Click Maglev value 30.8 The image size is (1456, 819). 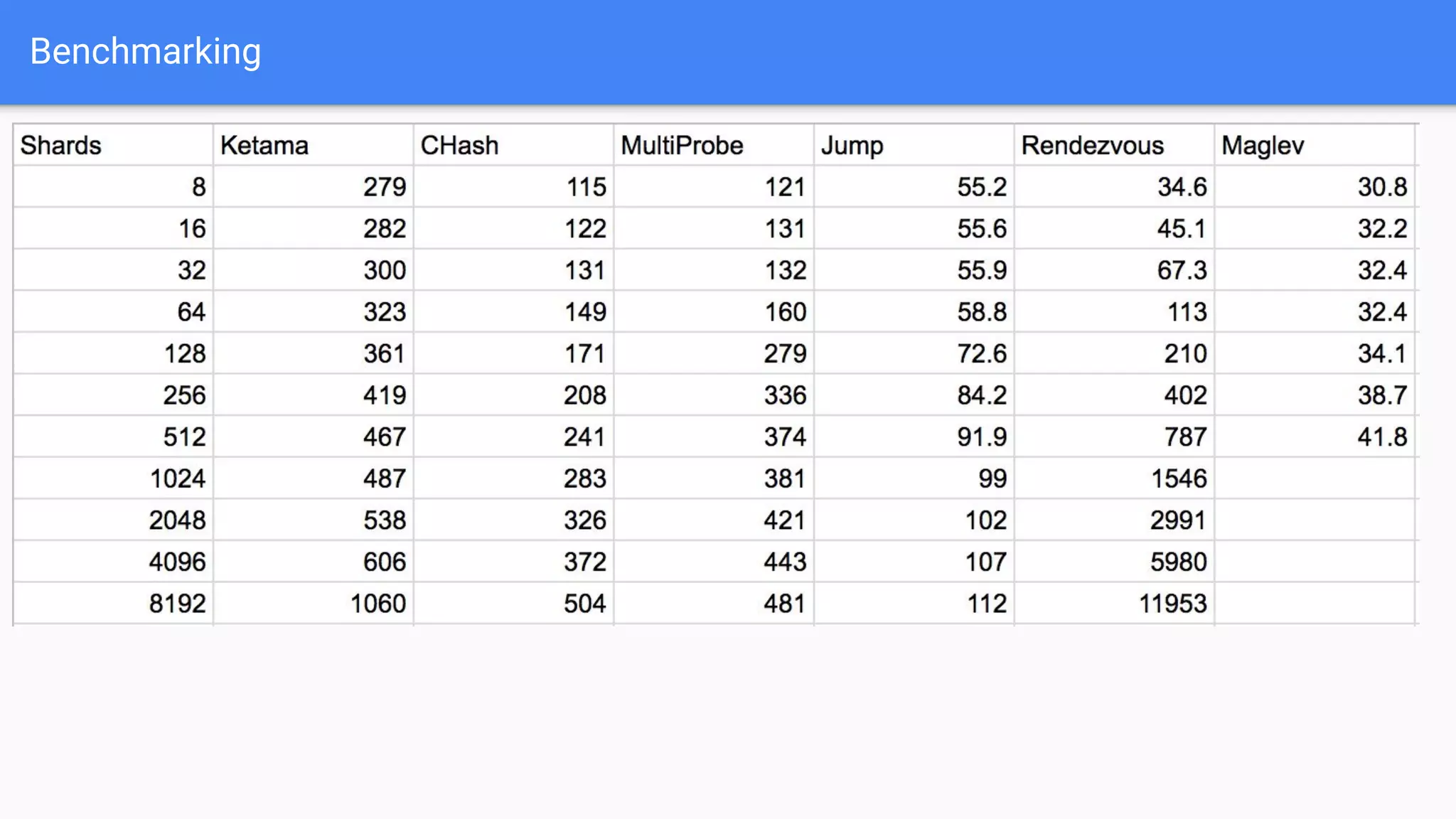point(1315,187)
